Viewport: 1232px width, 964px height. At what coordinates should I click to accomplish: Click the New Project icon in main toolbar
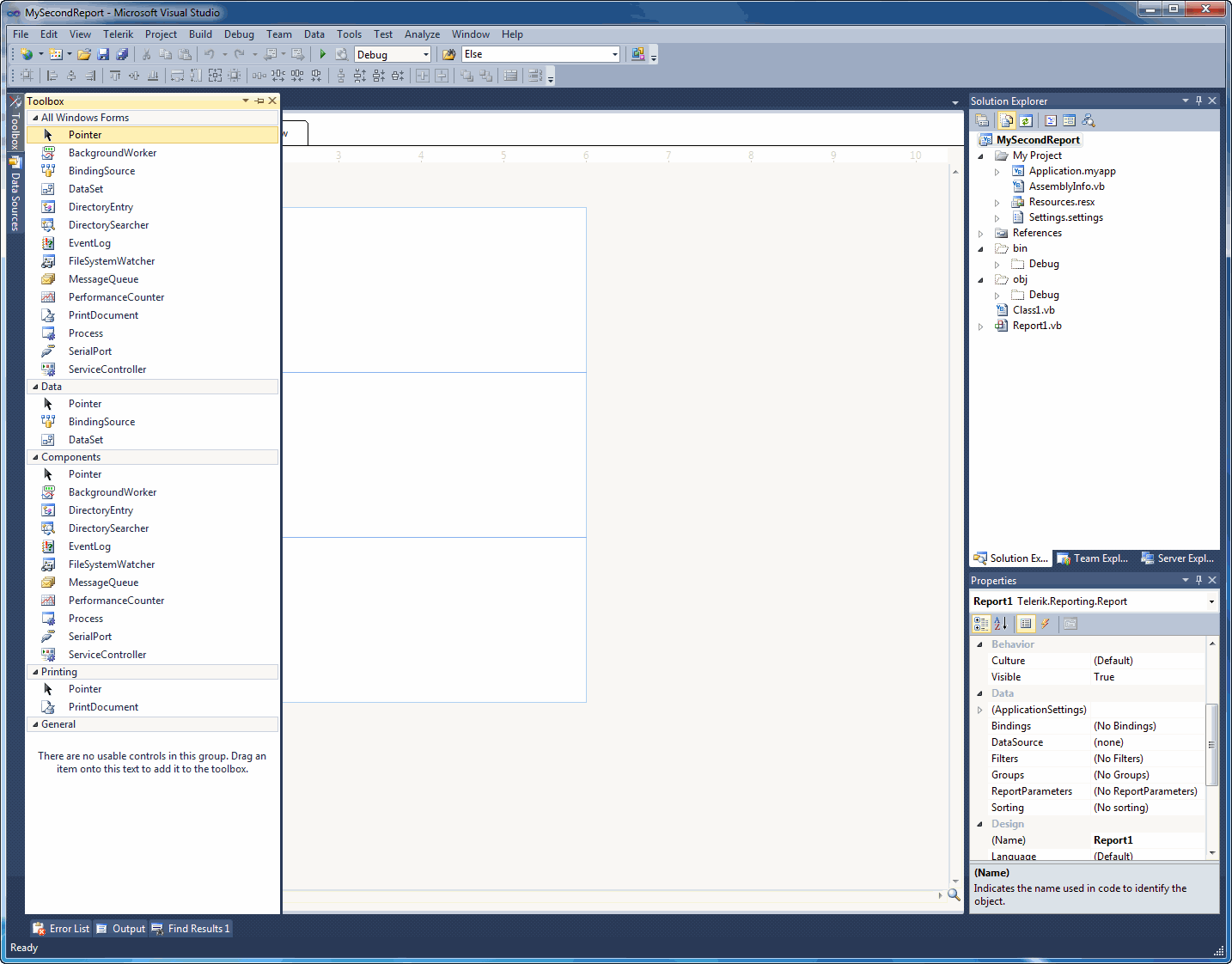27,54
